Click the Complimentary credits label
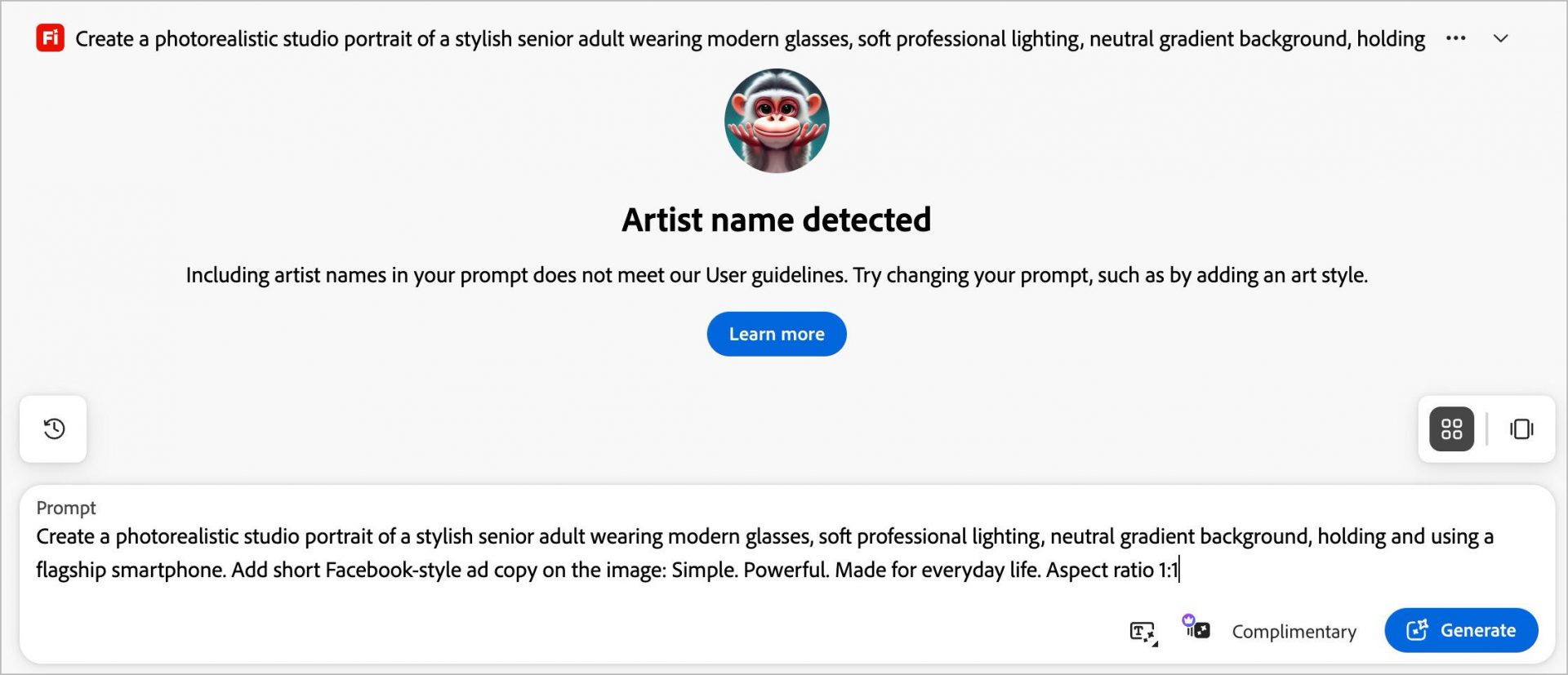 (x=1294, y=632)
